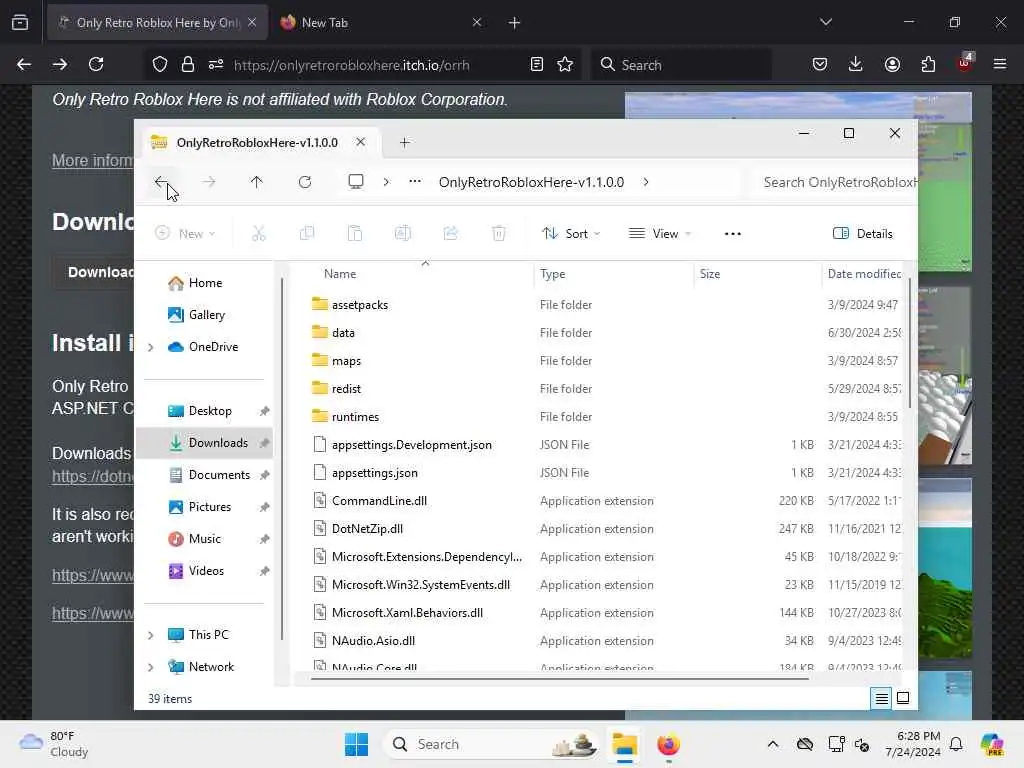Viewport: 1024px width, 768px height.
Task: Click the Firefox account icon
Action: click(892, 64)
